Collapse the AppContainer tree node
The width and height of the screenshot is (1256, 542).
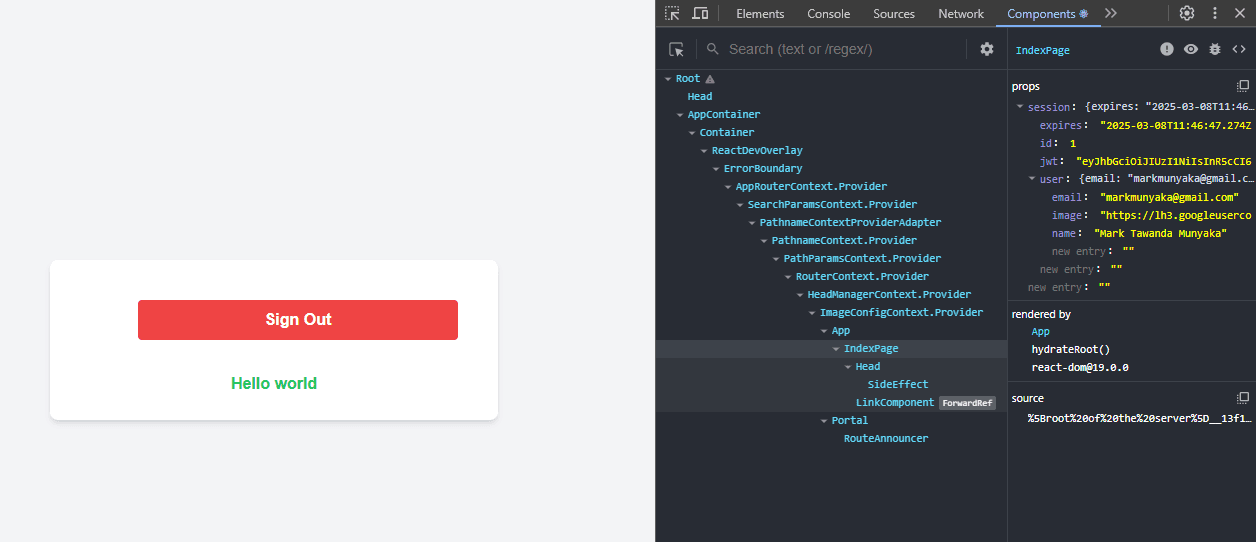coord(680,115)
